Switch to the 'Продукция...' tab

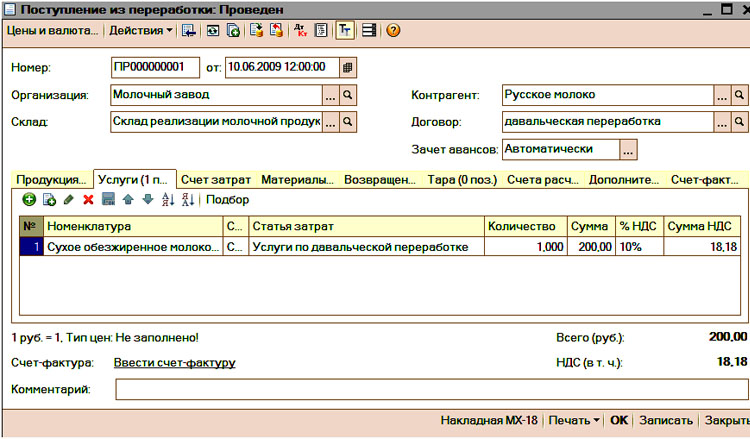pos(51,180)
